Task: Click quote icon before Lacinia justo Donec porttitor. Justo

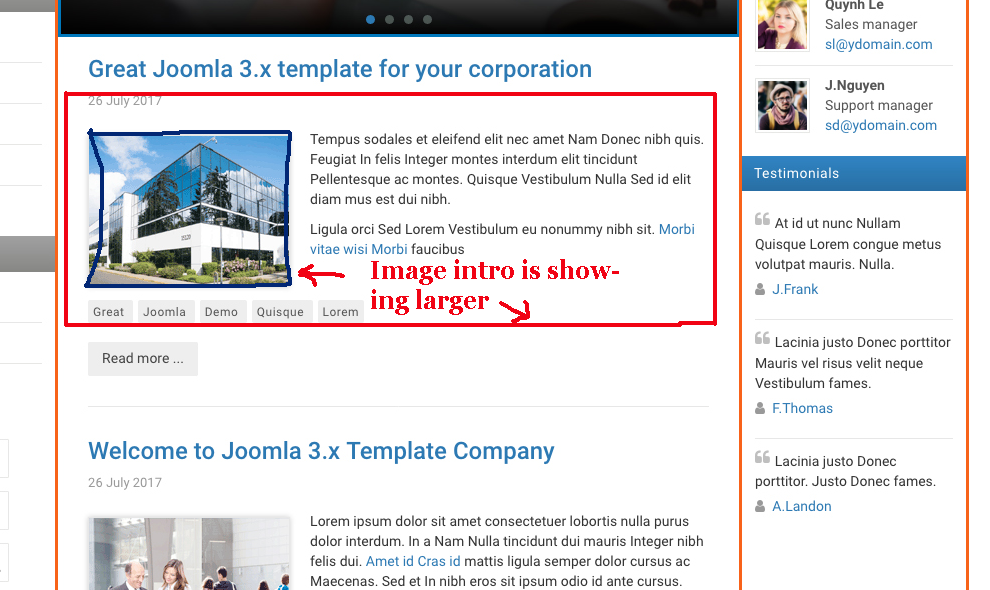Action: pos(762,457)
